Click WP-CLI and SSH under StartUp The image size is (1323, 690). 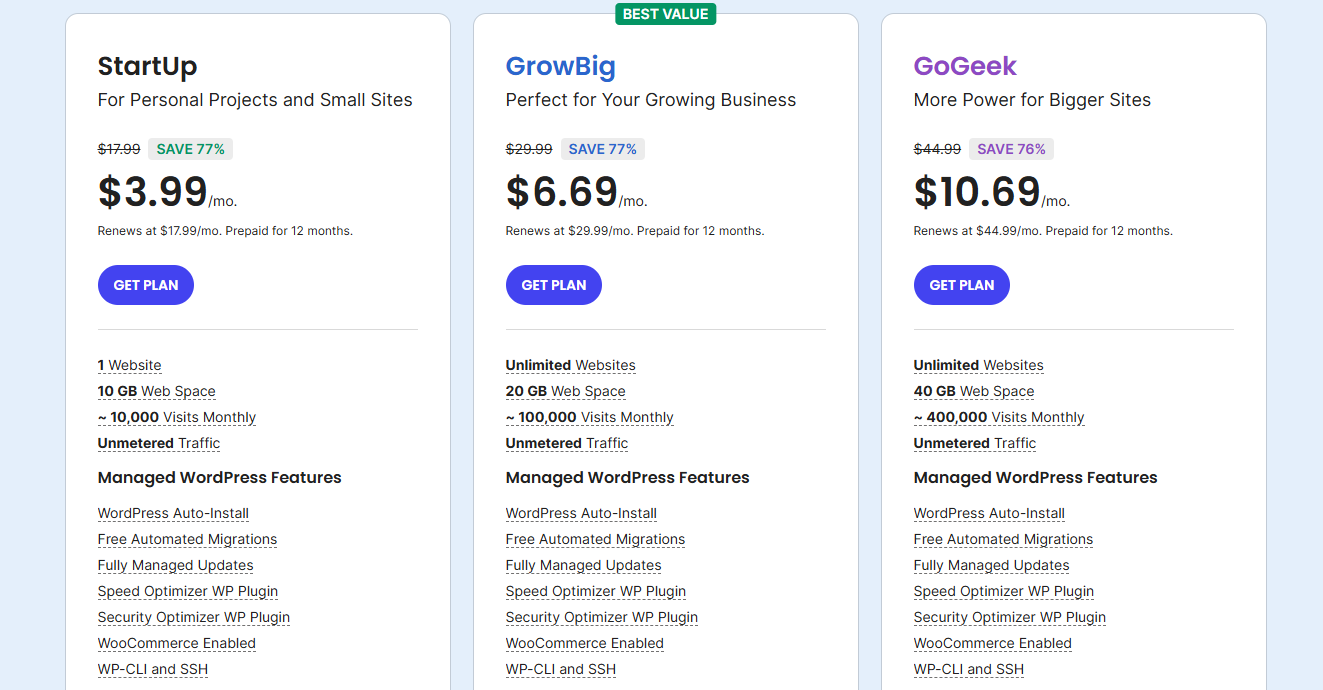coord(153,670)
